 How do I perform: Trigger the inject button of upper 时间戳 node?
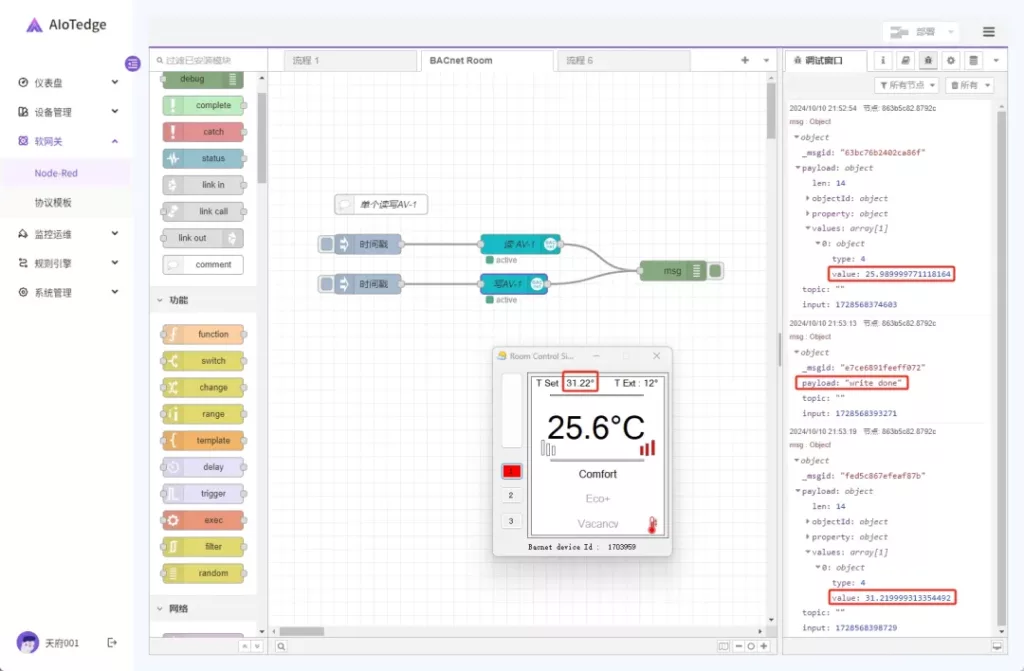click(x=326, y=244)
